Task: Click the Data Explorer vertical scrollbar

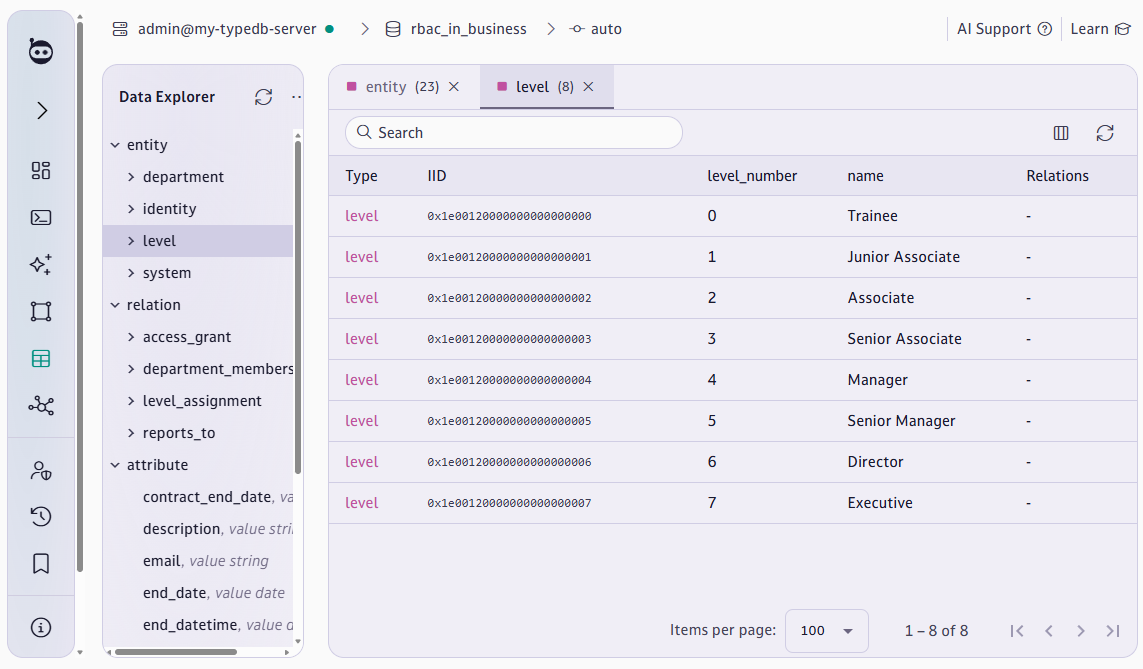Action: (x=297, y=306)
